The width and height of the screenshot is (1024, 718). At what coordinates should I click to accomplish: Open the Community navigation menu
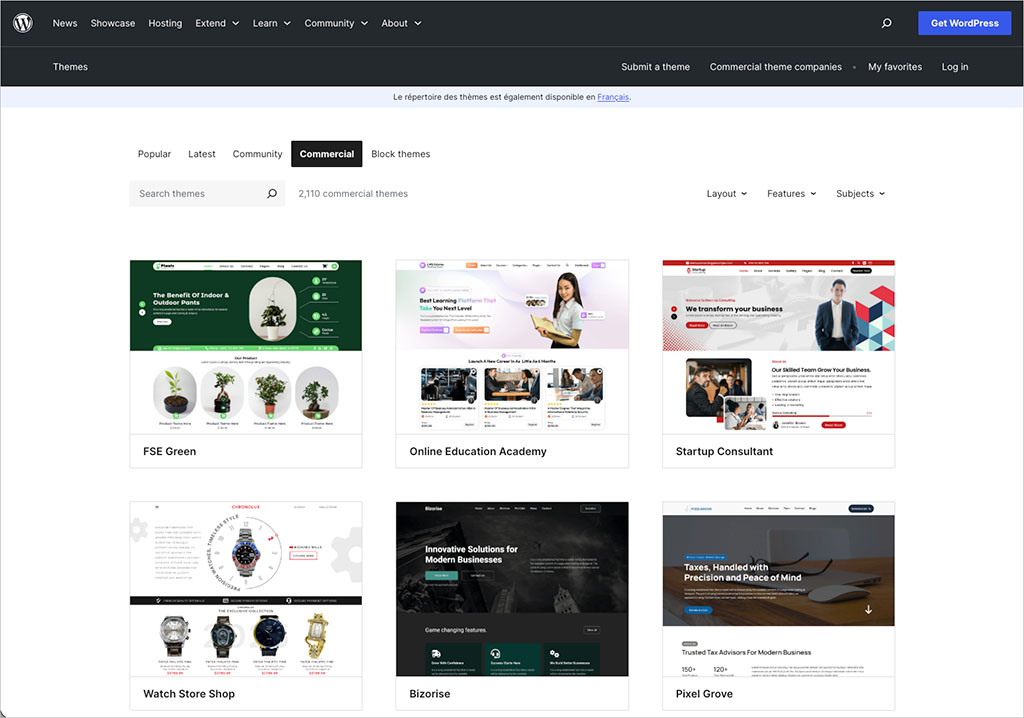coord(330,22)
